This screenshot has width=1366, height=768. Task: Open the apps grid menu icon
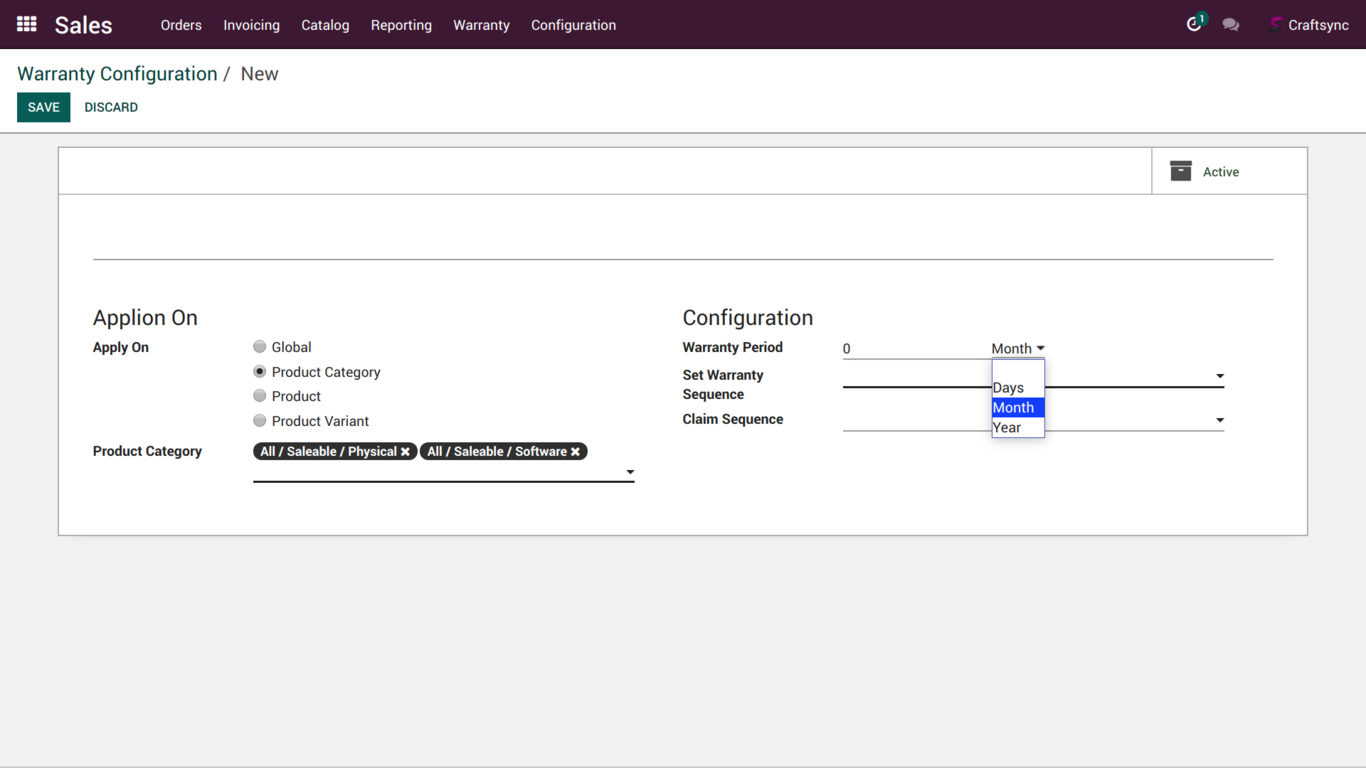[x=27, y=24]
